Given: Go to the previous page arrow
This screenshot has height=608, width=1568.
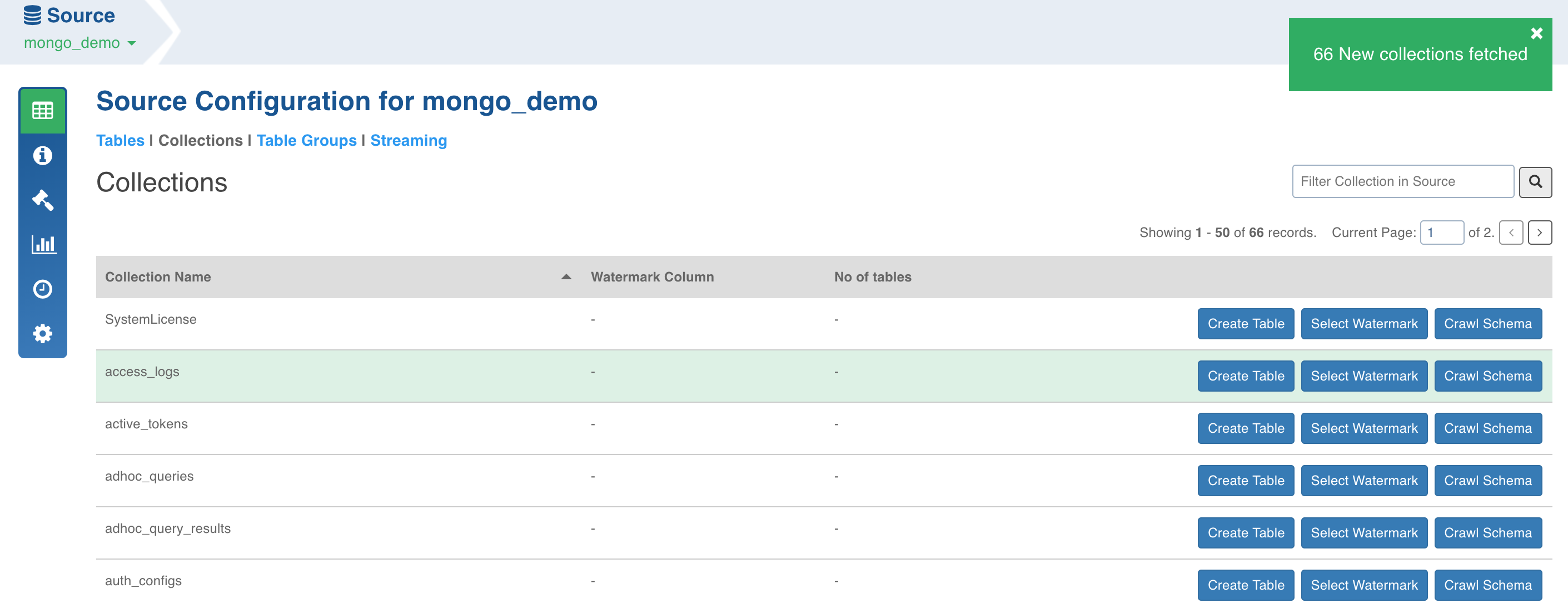Looking at the screenshot, I should tap(1511, 233).
